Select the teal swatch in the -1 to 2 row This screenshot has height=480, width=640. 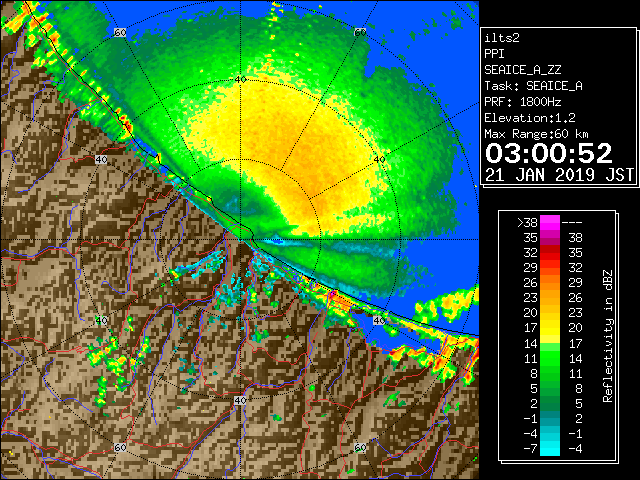tap(550, 418)
